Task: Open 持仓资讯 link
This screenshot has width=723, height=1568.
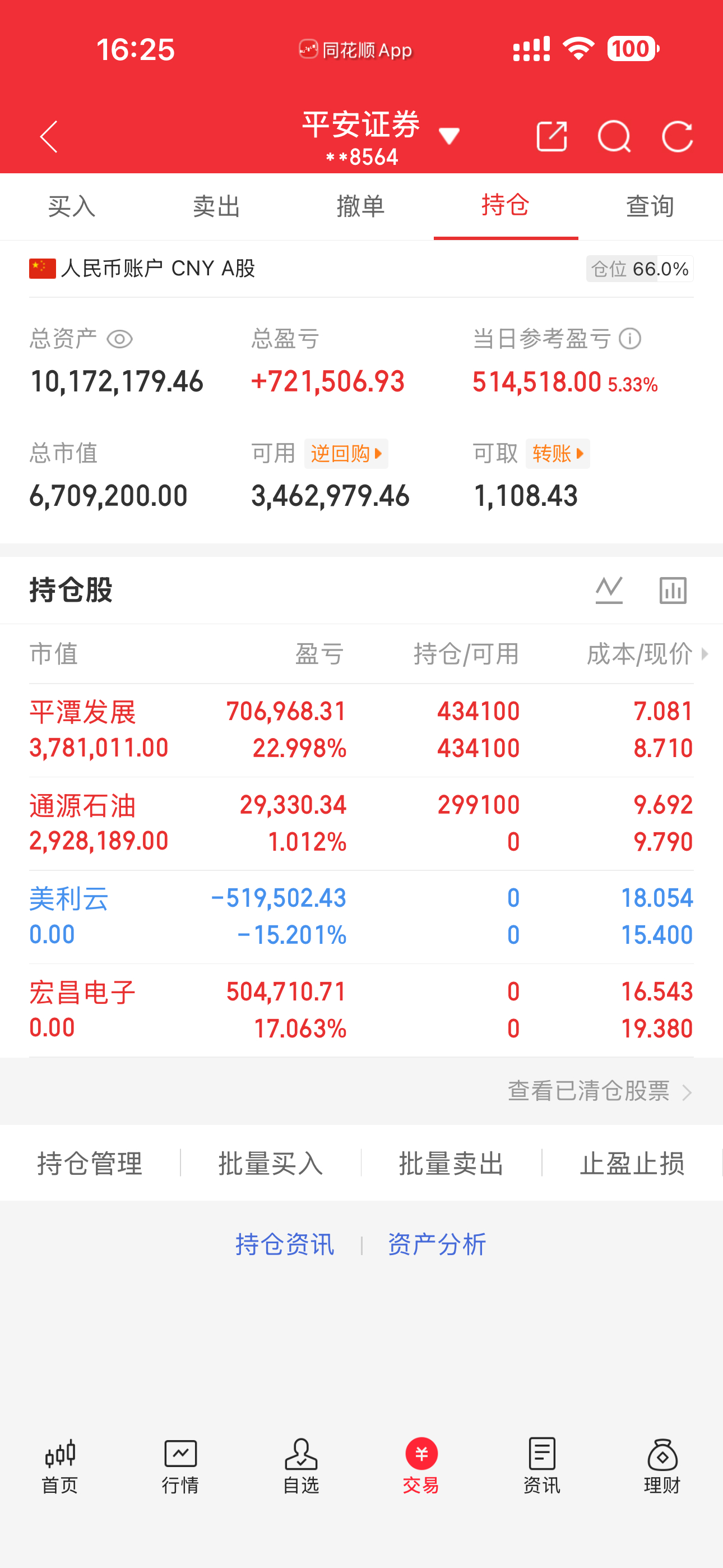Action: coord(285,1244)
